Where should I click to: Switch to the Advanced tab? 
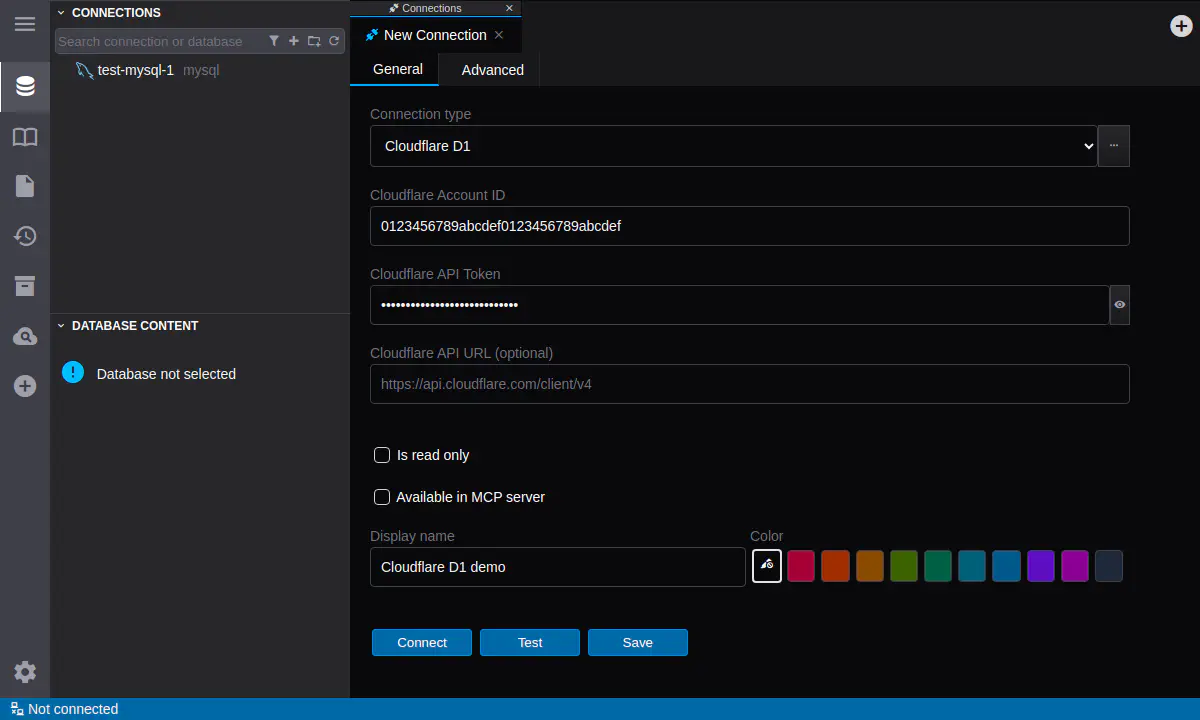[493, 70]
